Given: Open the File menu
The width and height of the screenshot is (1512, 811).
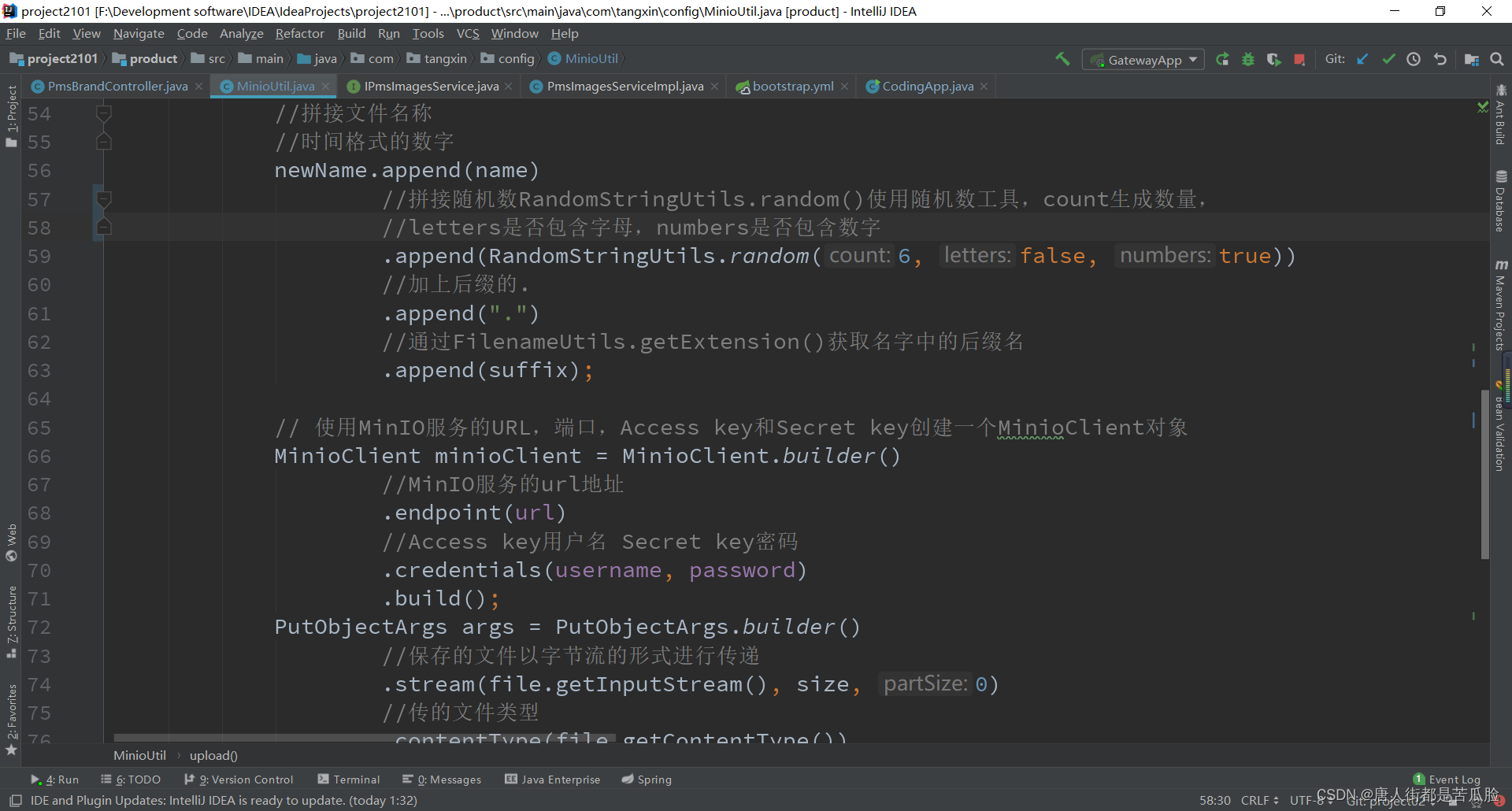Looking at the screenshot, I should pyautogui.click(x=16, y=34).
